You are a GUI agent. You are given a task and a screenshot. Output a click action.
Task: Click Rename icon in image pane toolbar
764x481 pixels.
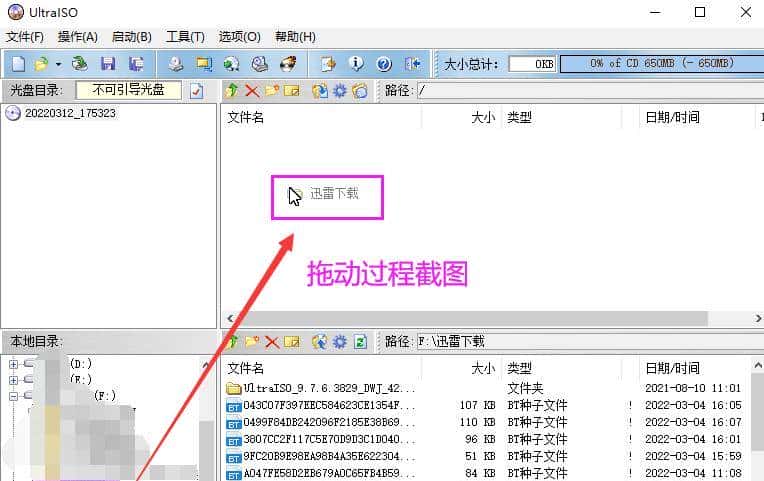pyautogui.click(x=291, y=91)
